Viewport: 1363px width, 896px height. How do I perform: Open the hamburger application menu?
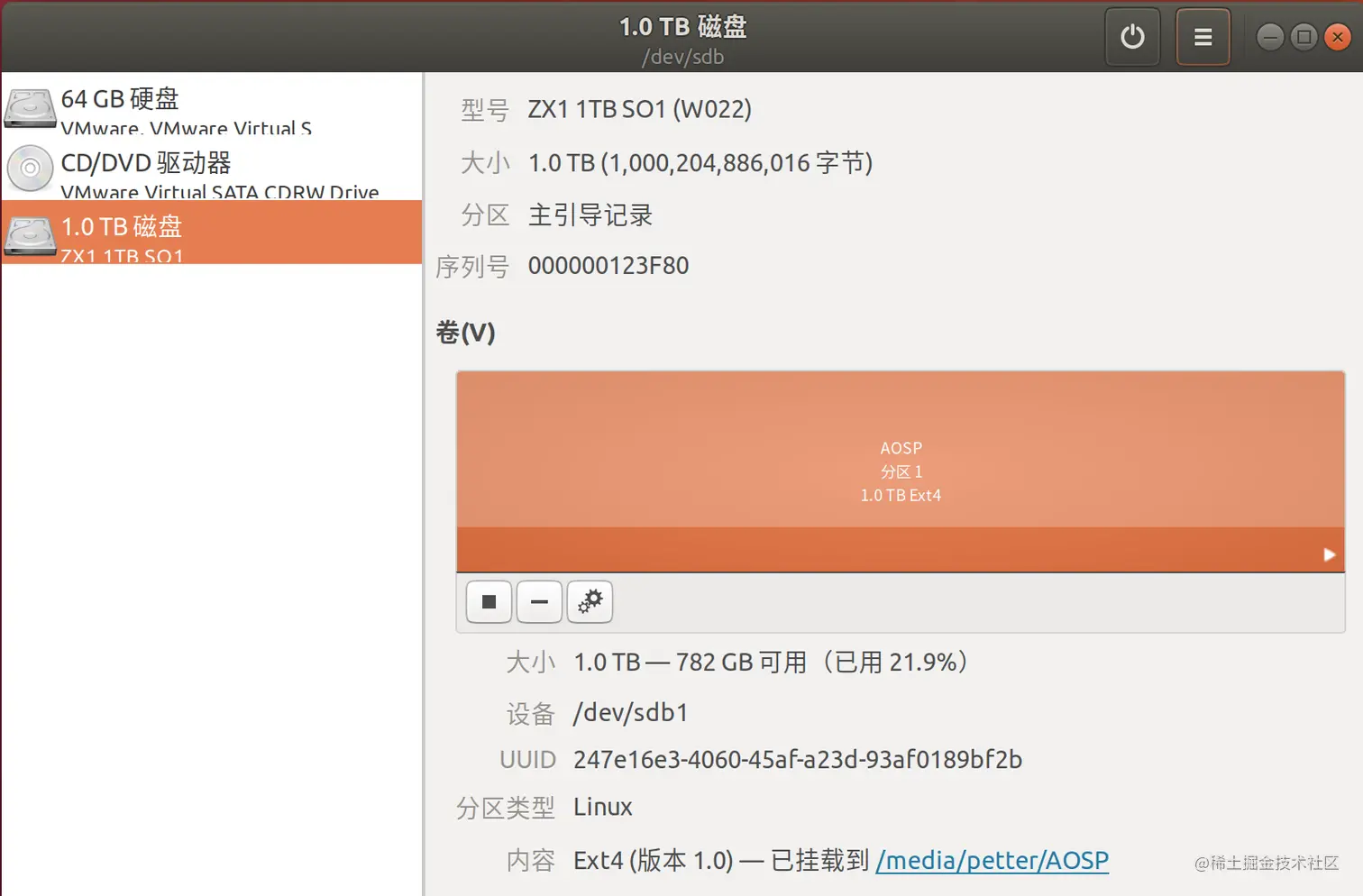[x=1203, y=37]
